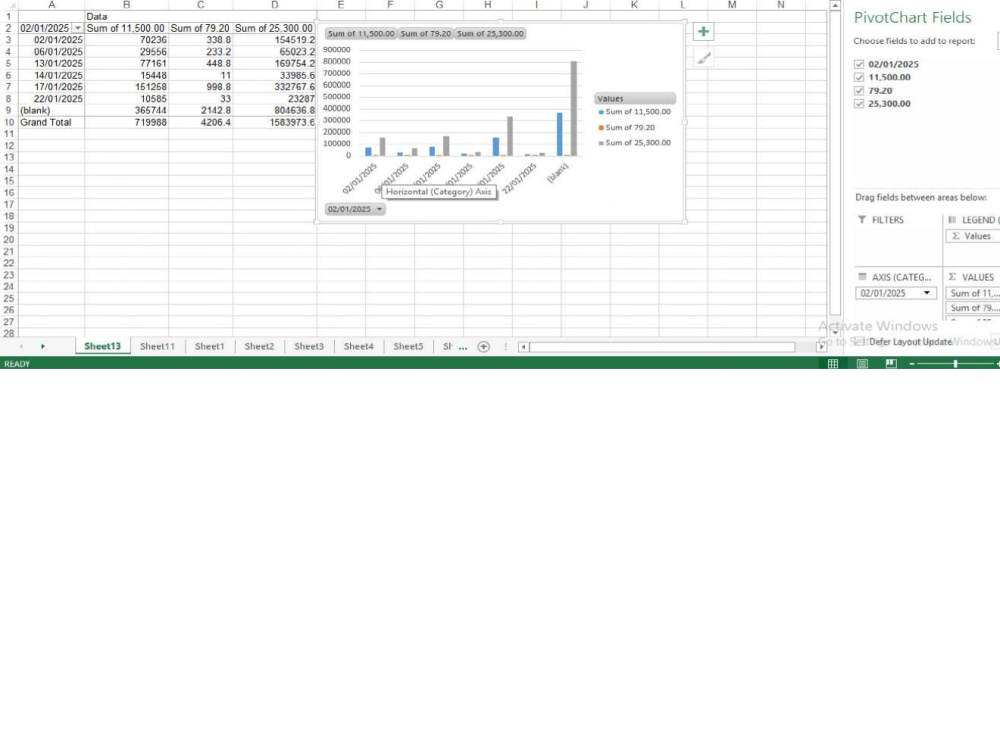Viewport: 1000px width, 750px height.
Task: Select cell B7 with value 161258
Action: tap(126, 87)
